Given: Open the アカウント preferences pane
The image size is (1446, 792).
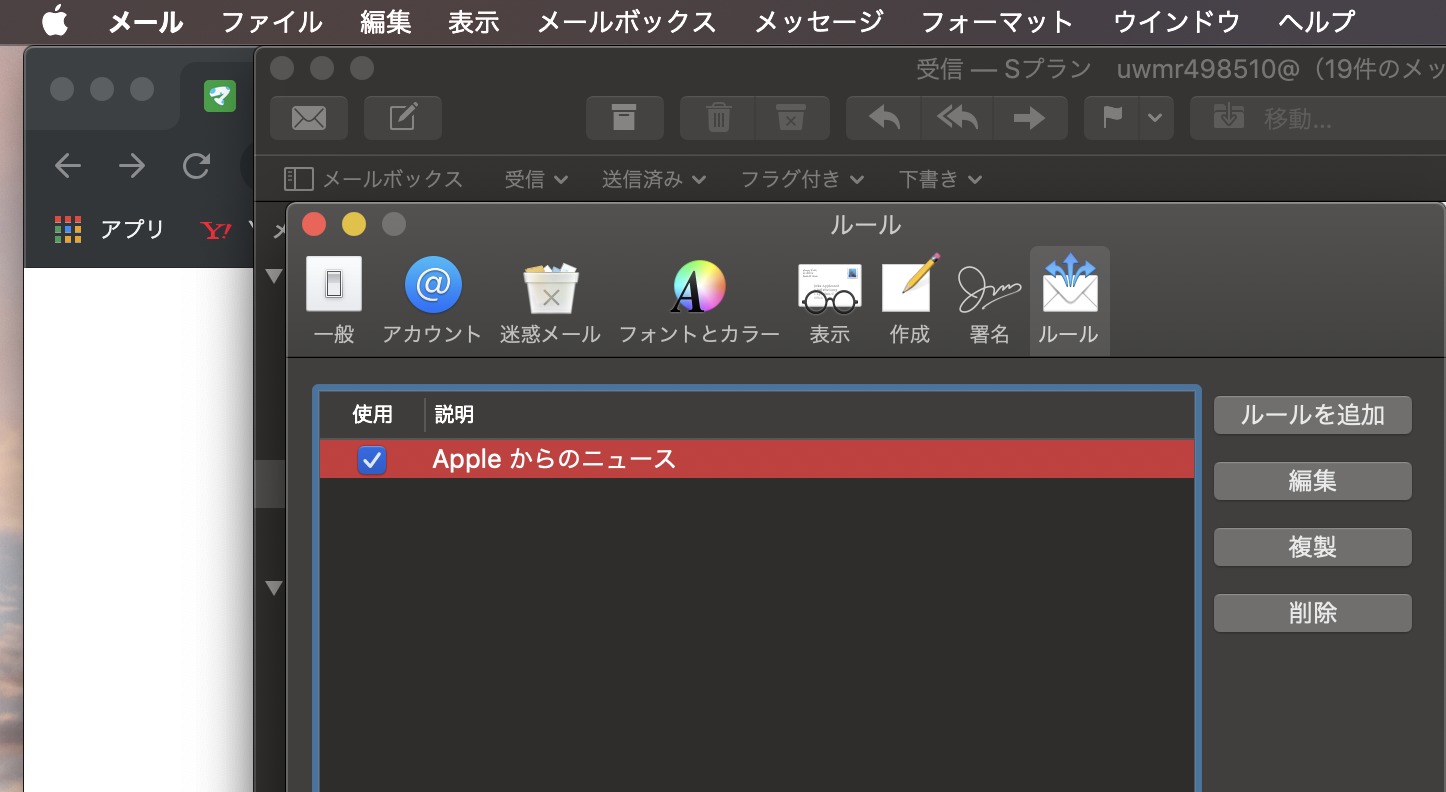Looking at the screenshot, I should (432, 301).
